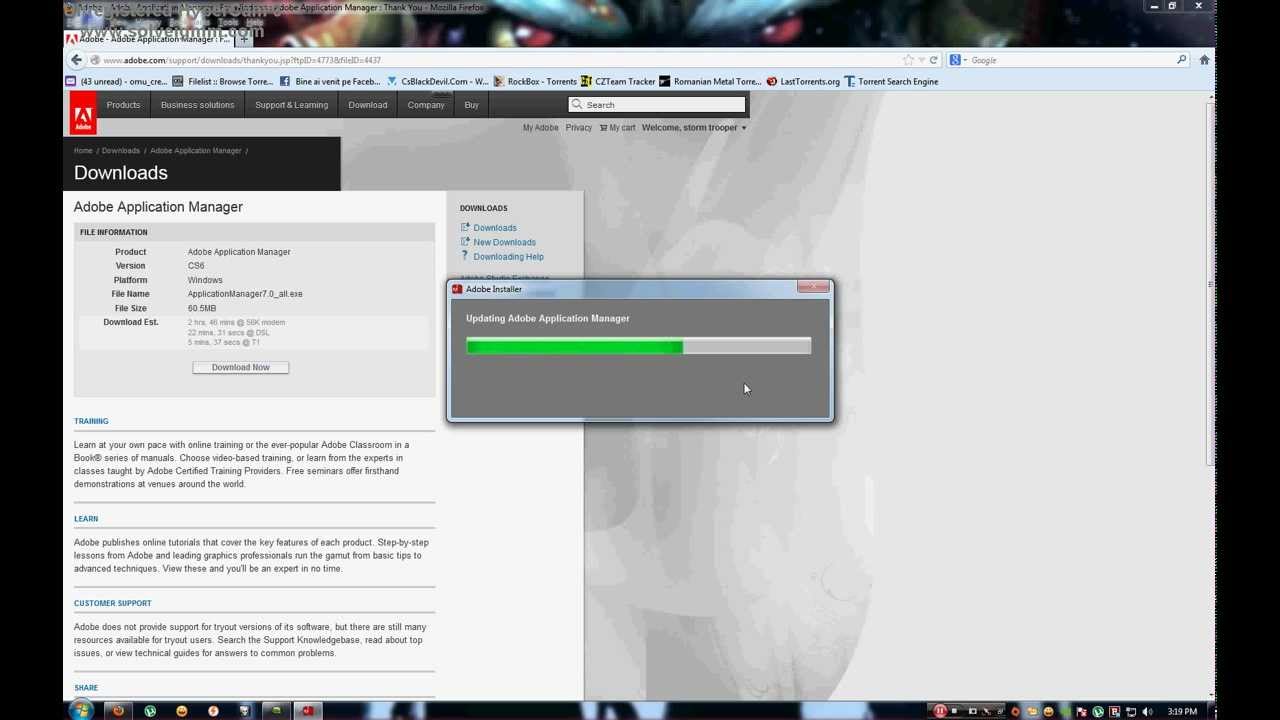Open the Privacy link
This screenshot has width=1280, height=720.
point(579,128)
